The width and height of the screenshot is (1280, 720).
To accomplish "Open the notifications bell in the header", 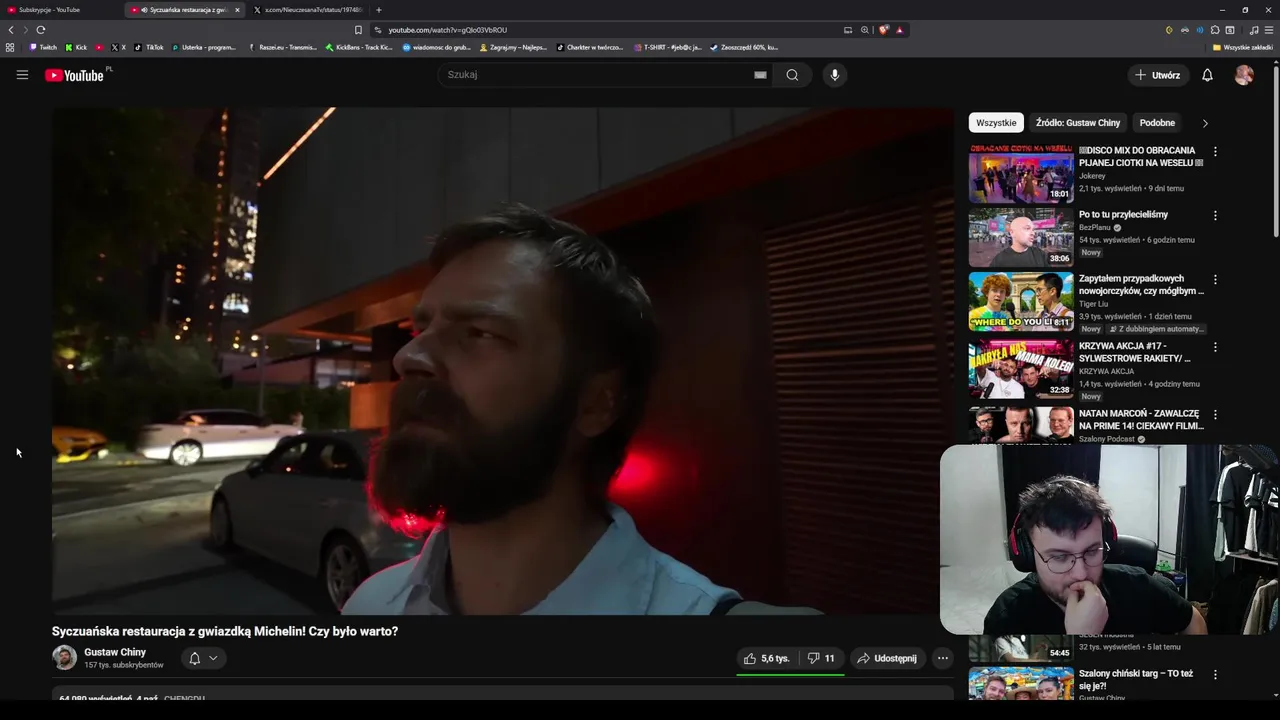I will (1207, 75).
